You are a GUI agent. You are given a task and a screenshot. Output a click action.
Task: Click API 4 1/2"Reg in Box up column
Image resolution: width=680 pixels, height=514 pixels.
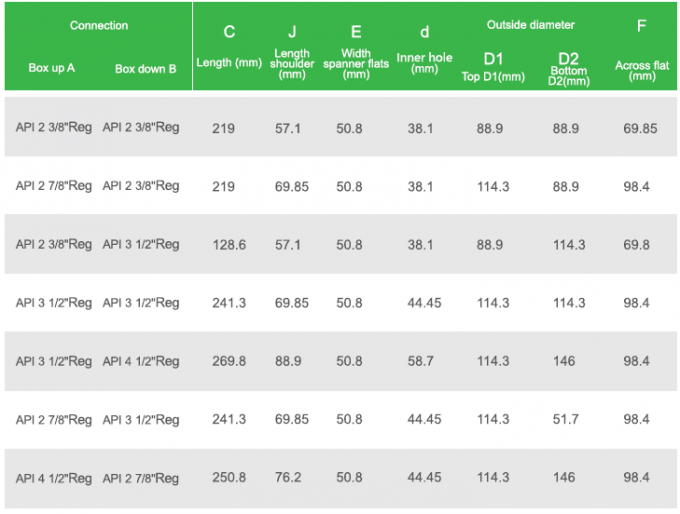point(54,478)
